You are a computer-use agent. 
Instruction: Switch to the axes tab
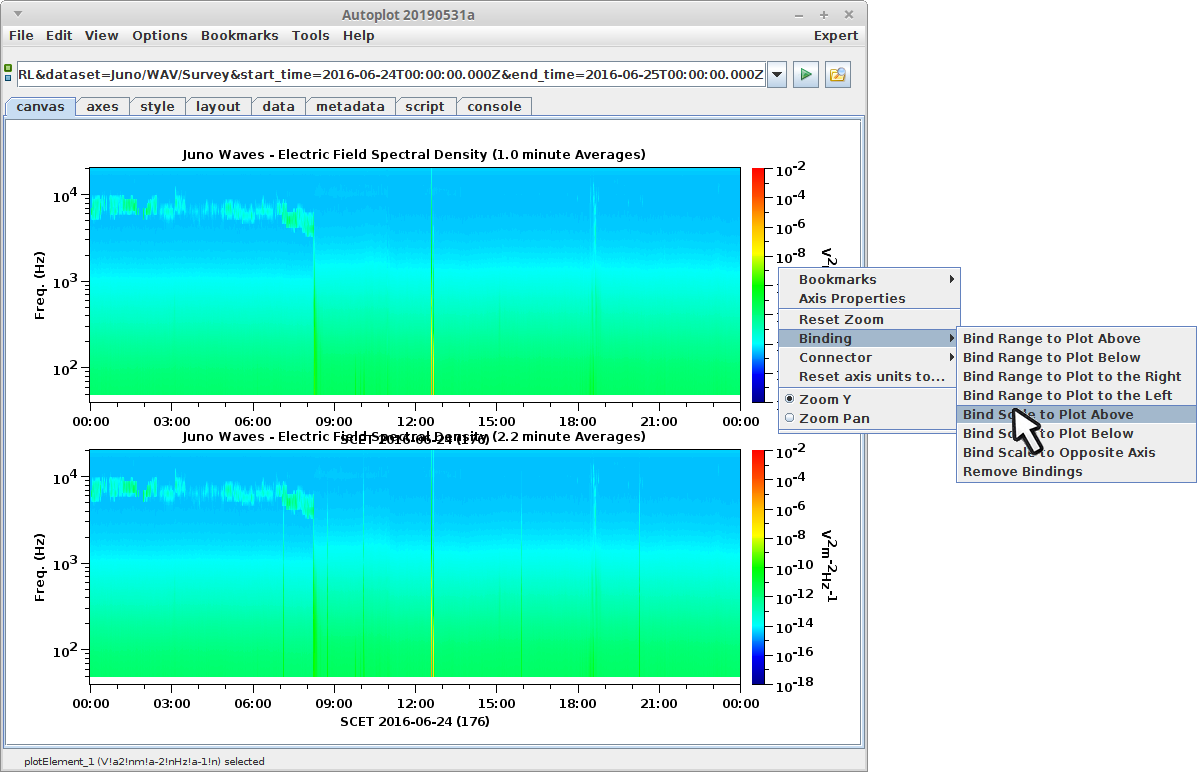point(102,106)
